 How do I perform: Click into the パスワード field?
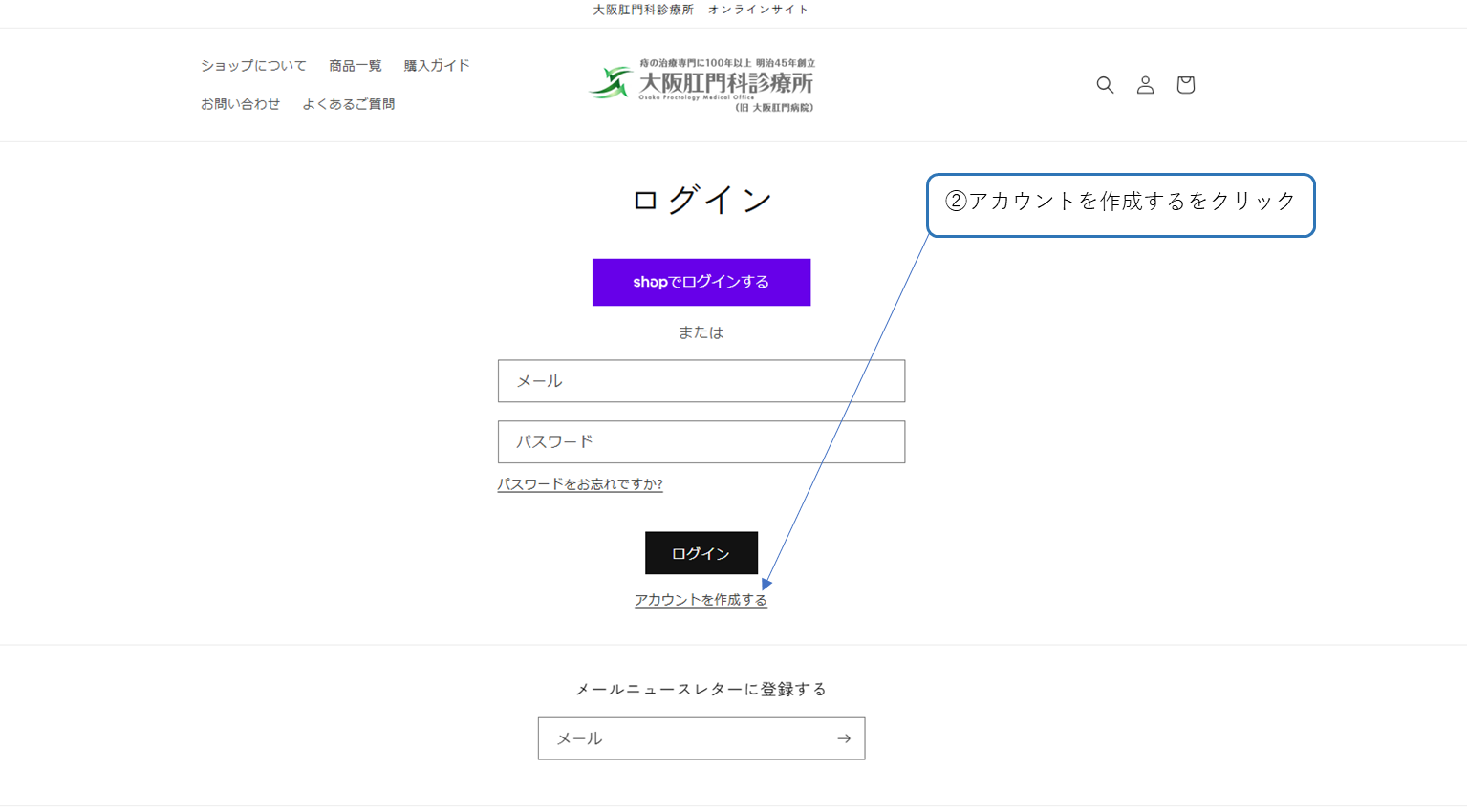pyautogui.click(x=701, y=442)
